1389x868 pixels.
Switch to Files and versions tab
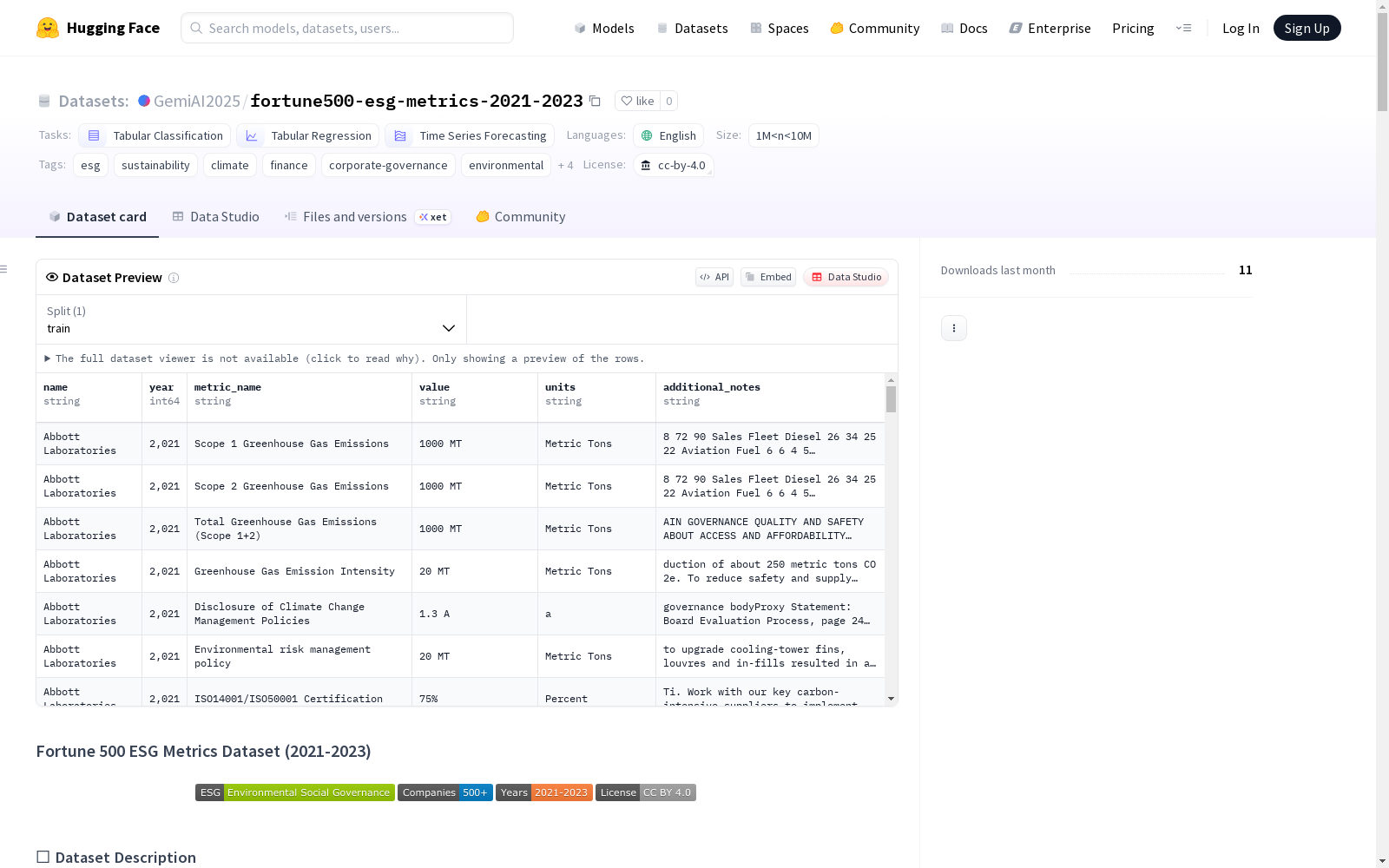367,217
